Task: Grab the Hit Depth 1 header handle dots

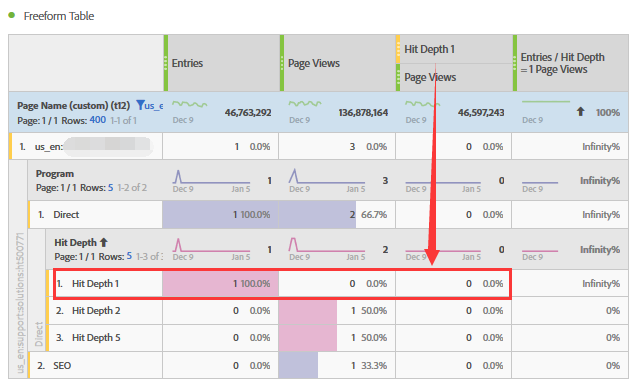Action: [398, 49]
